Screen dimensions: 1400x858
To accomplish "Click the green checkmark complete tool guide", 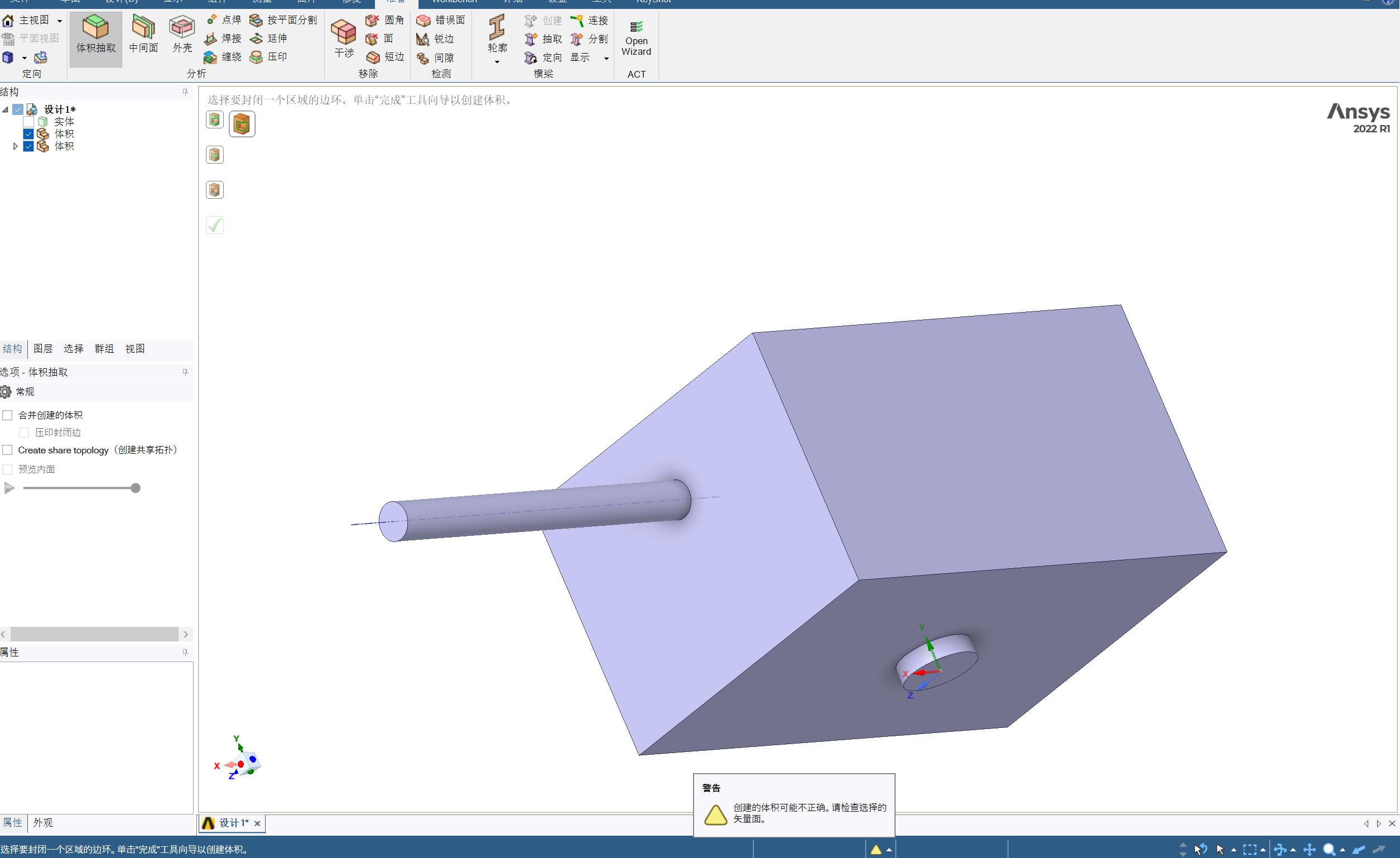I will point(215,225).
